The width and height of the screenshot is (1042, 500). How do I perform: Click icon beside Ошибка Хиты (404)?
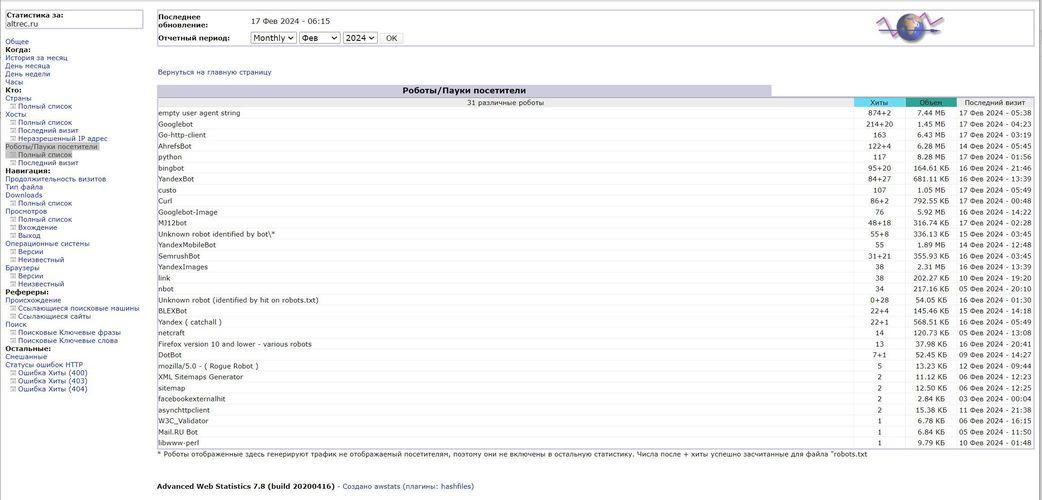[12, 389]
